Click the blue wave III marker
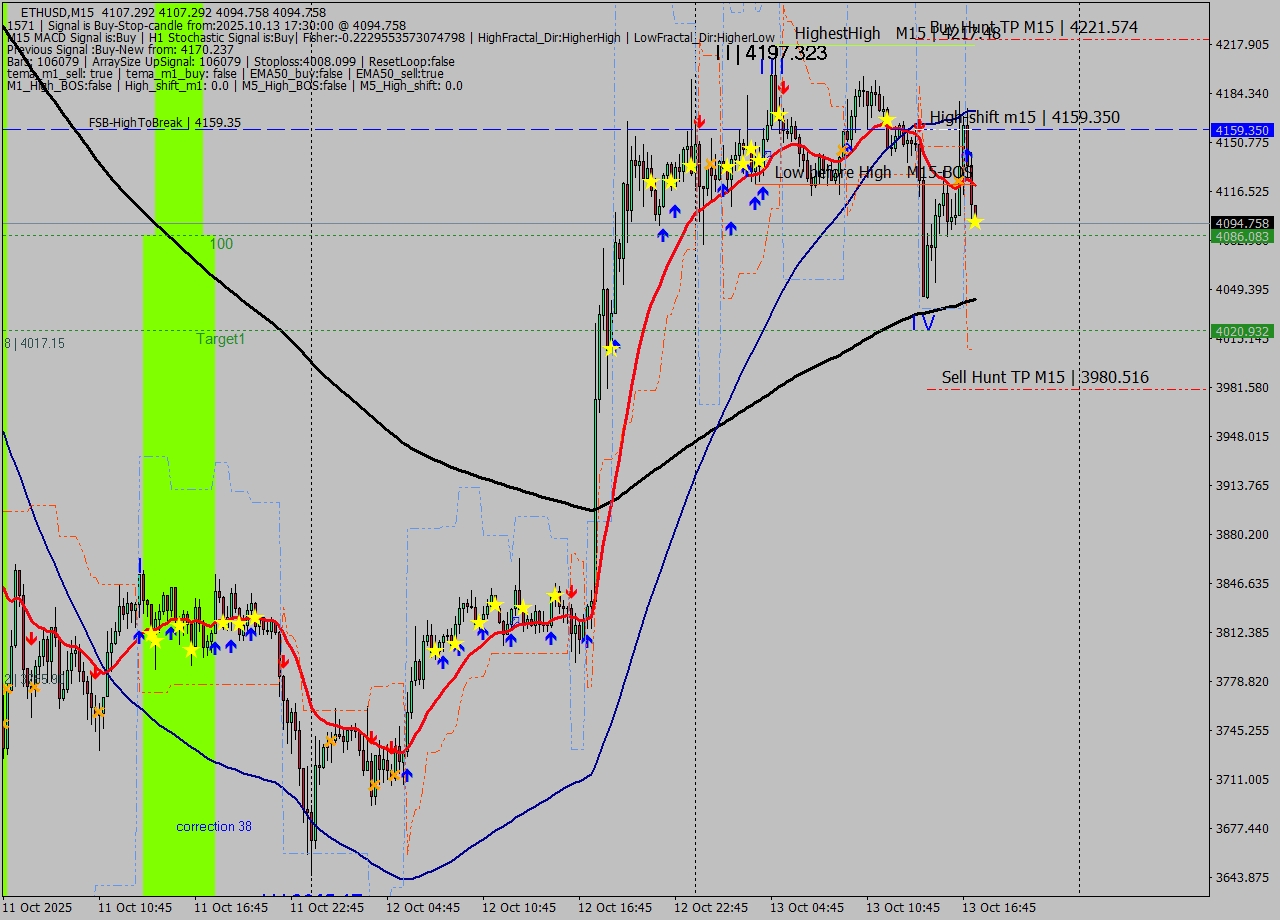1280x920 pixels. pyautogui.click(x=771, y=65)
